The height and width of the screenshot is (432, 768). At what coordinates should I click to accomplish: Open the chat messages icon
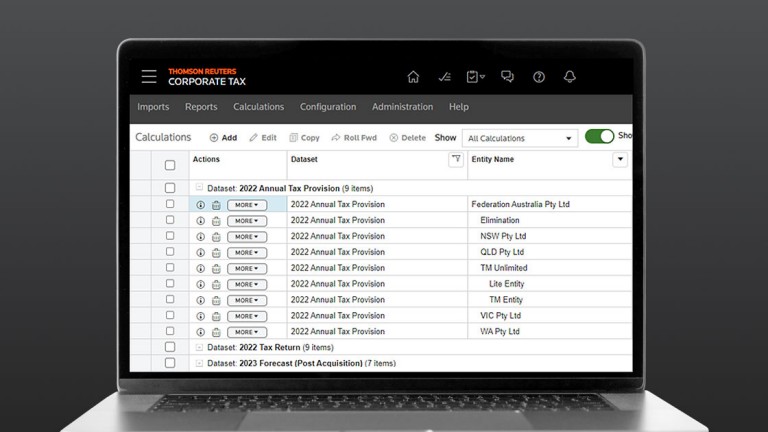(507, 77)
